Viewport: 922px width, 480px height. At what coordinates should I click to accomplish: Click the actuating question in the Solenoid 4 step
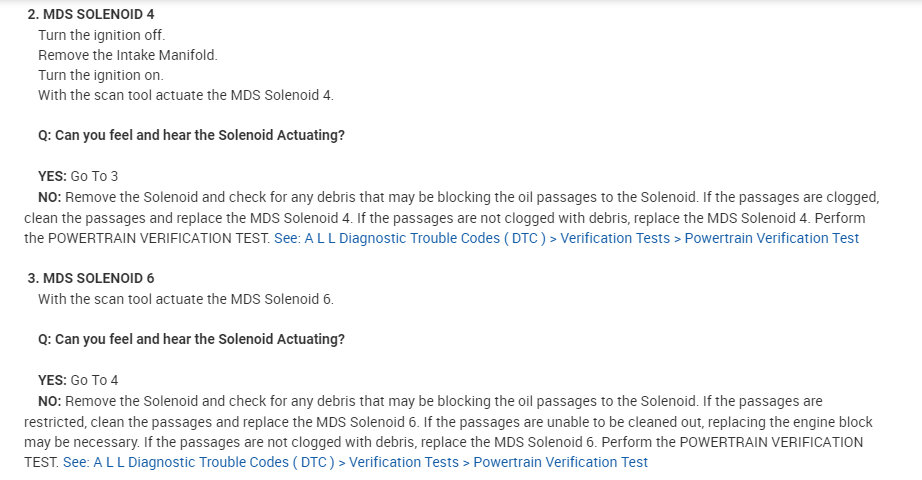click(x=191, y=135)
